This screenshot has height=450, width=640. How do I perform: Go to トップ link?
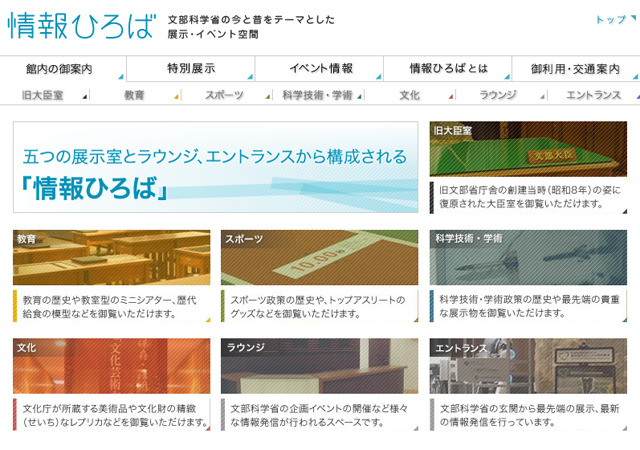coord(611,19)
